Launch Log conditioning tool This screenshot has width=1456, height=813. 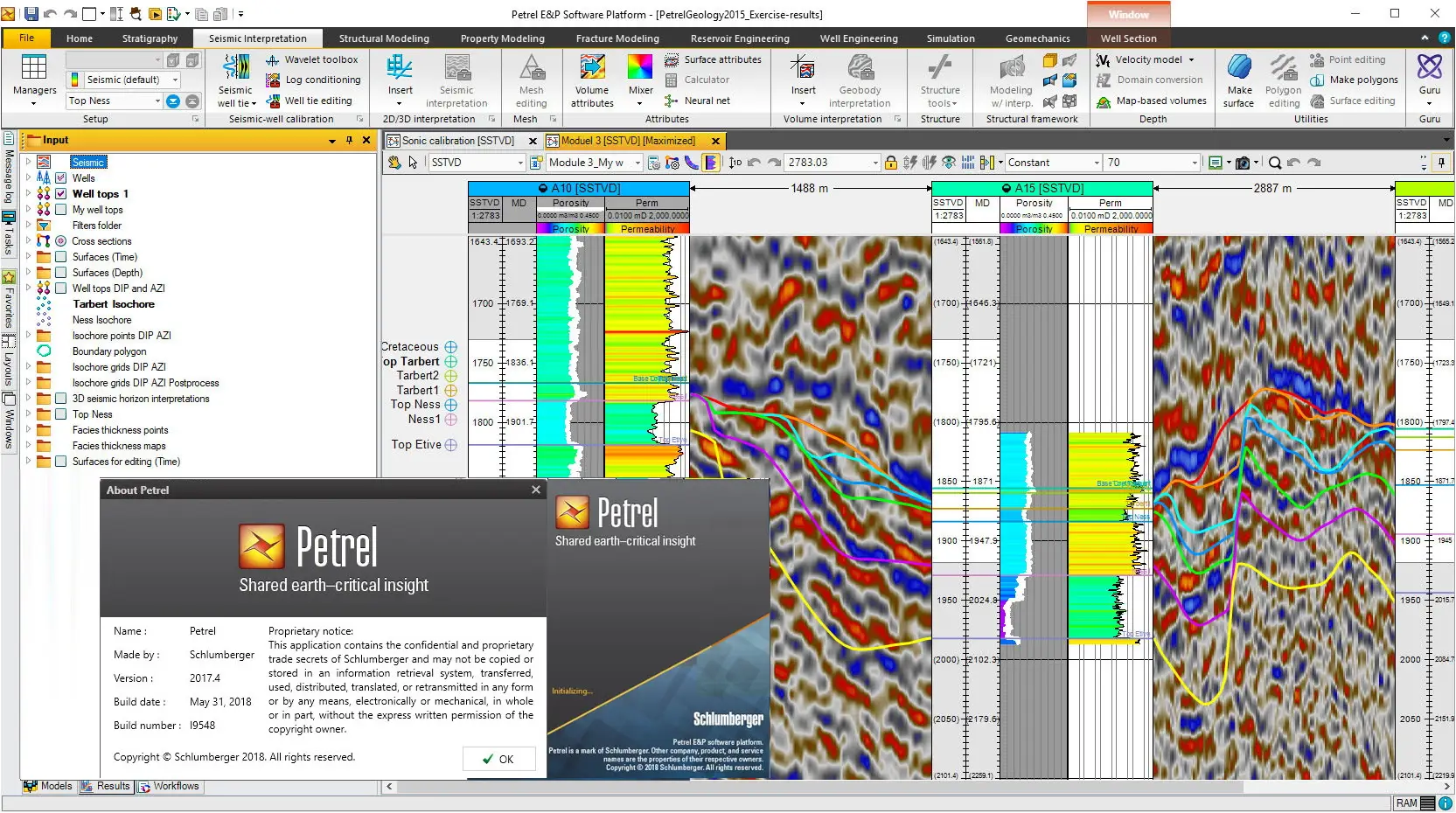[x=312, y=80]
